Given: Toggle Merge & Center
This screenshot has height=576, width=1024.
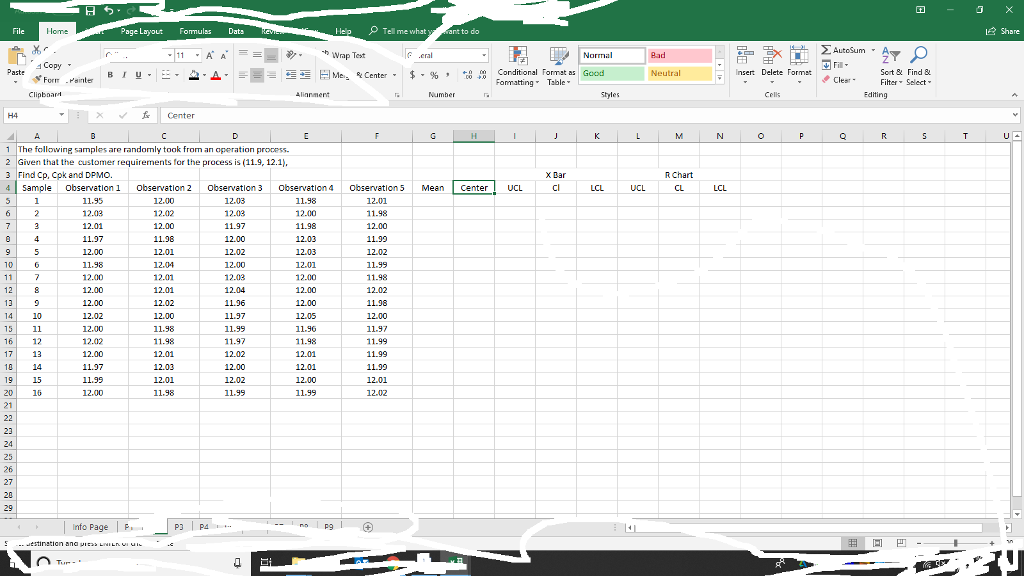Looking at the screenshot, I should [357, 74].
